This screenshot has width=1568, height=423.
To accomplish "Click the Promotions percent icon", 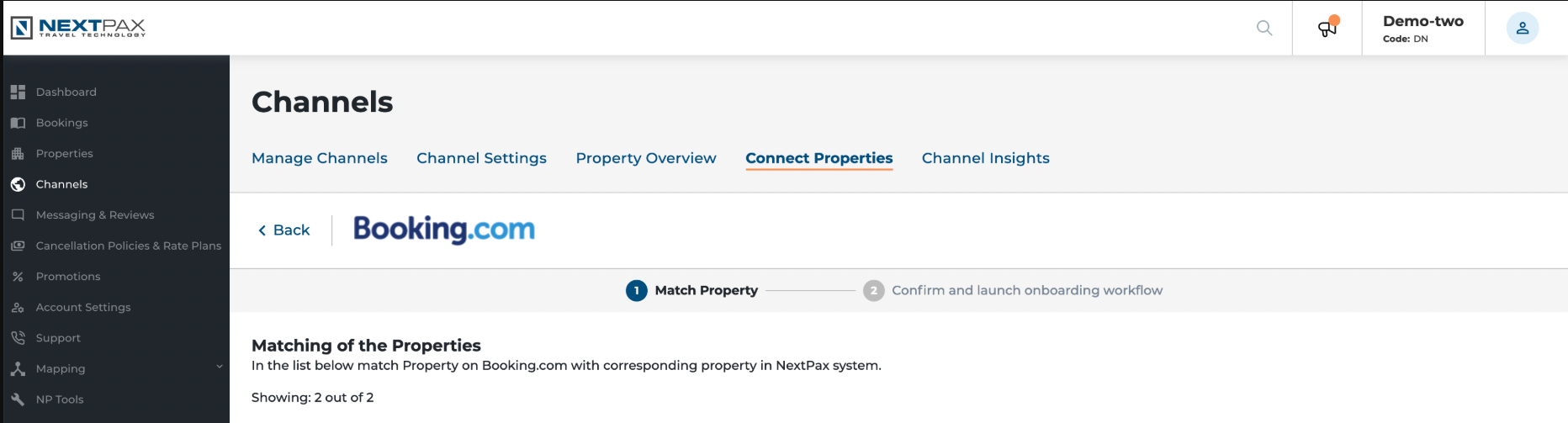I will click(x=18, y=277).
